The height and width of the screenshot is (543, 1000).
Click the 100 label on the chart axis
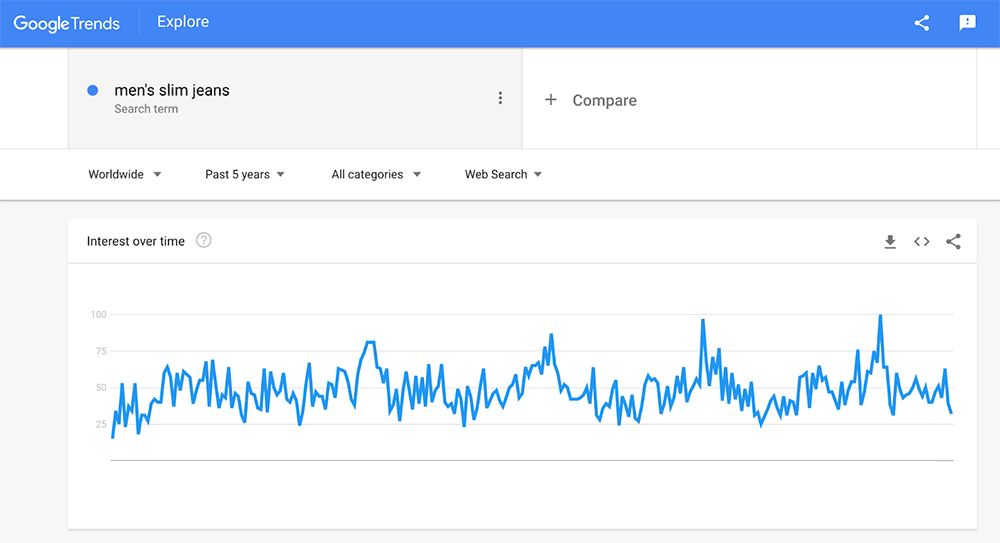pos(98,314)
